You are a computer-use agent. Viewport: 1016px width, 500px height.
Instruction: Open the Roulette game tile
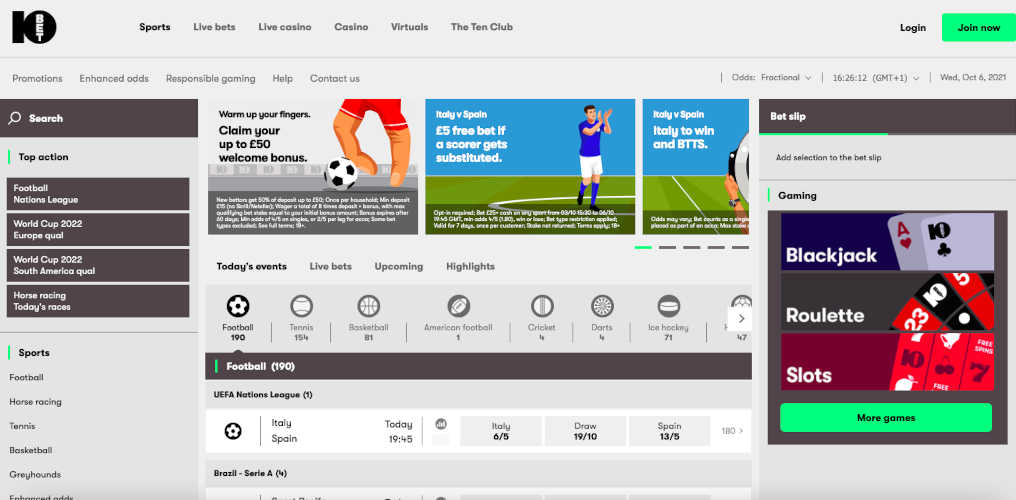point(887,302)
